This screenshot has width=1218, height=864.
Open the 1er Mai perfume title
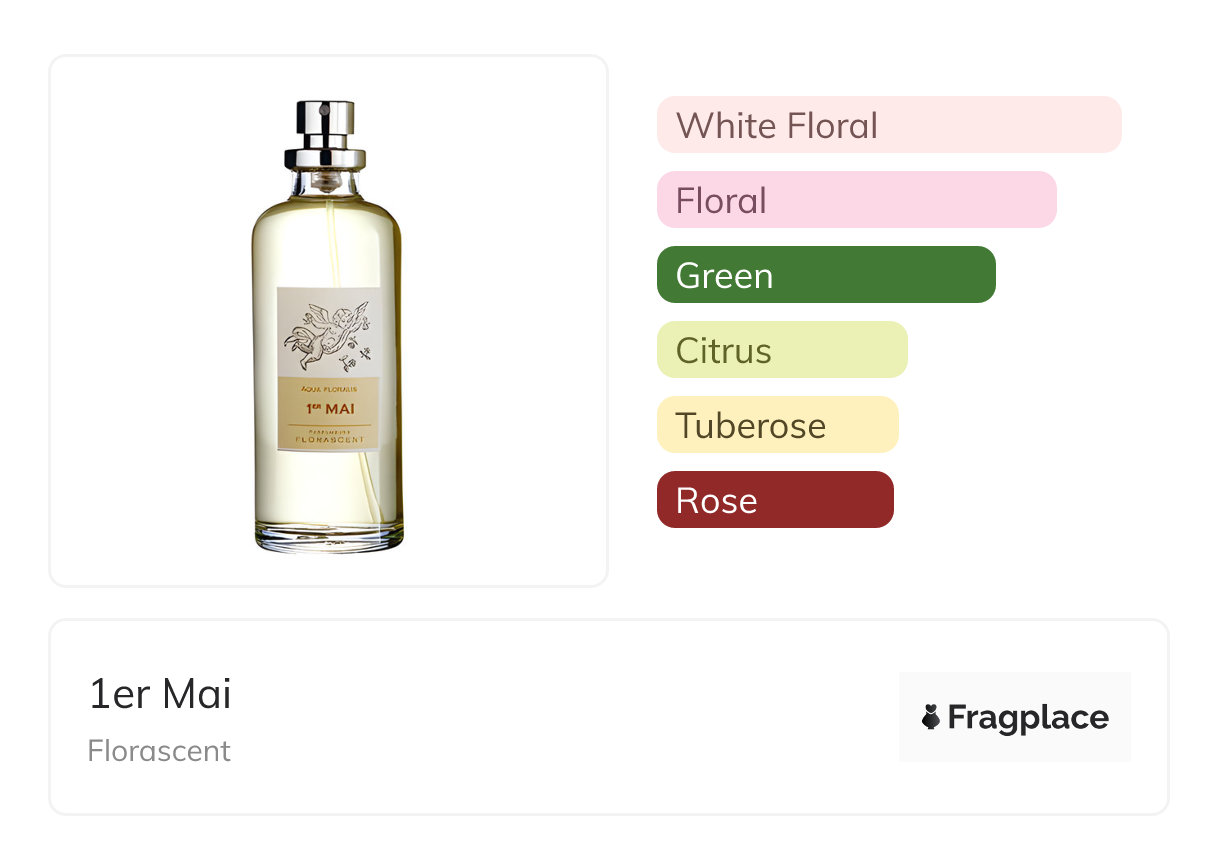click(x=160, y=695)
